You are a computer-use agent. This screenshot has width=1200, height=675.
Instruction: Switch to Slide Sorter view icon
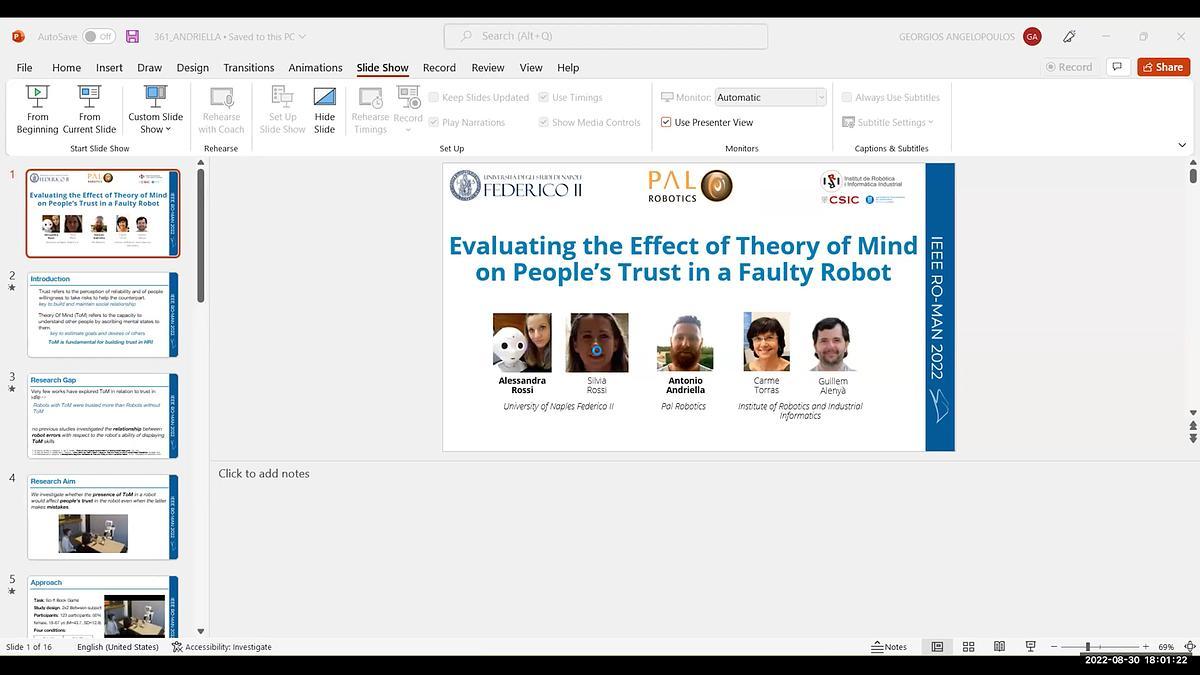(968, 647)
